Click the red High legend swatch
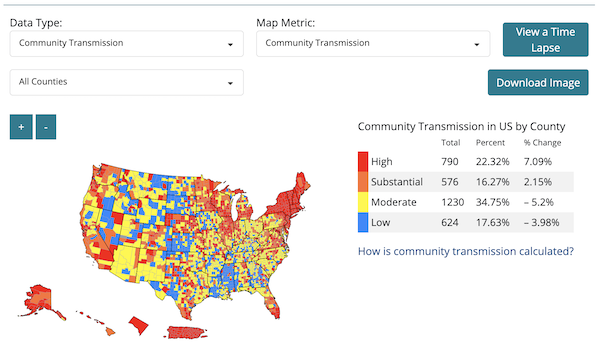The width and height of the screenshot is (600, 364). [x=363, y=162]
